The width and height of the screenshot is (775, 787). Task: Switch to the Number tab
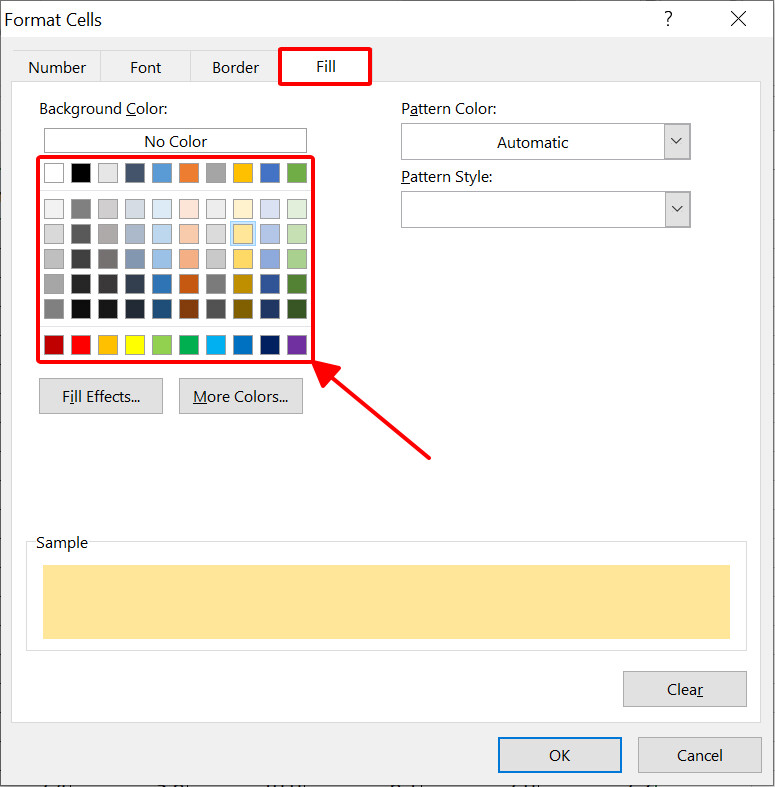(57, 67)
